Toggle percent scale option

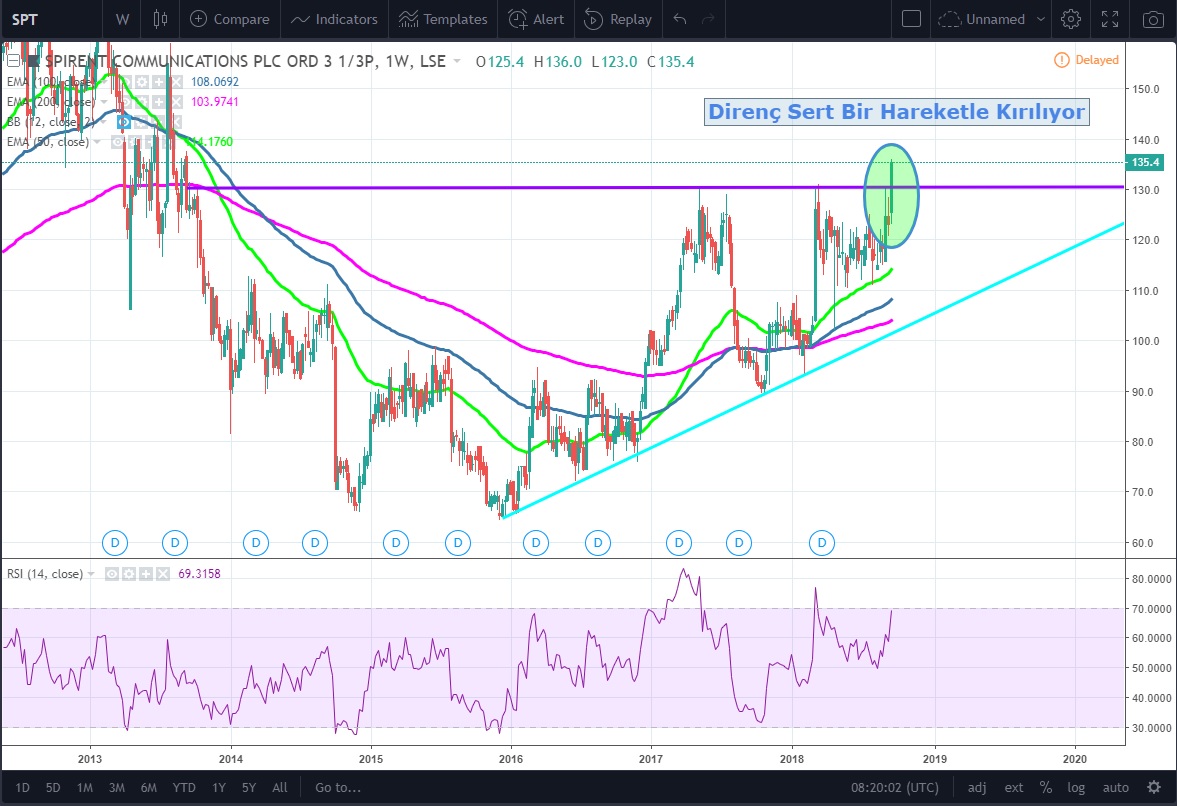pyautogui.click(x=1045, y=787)
